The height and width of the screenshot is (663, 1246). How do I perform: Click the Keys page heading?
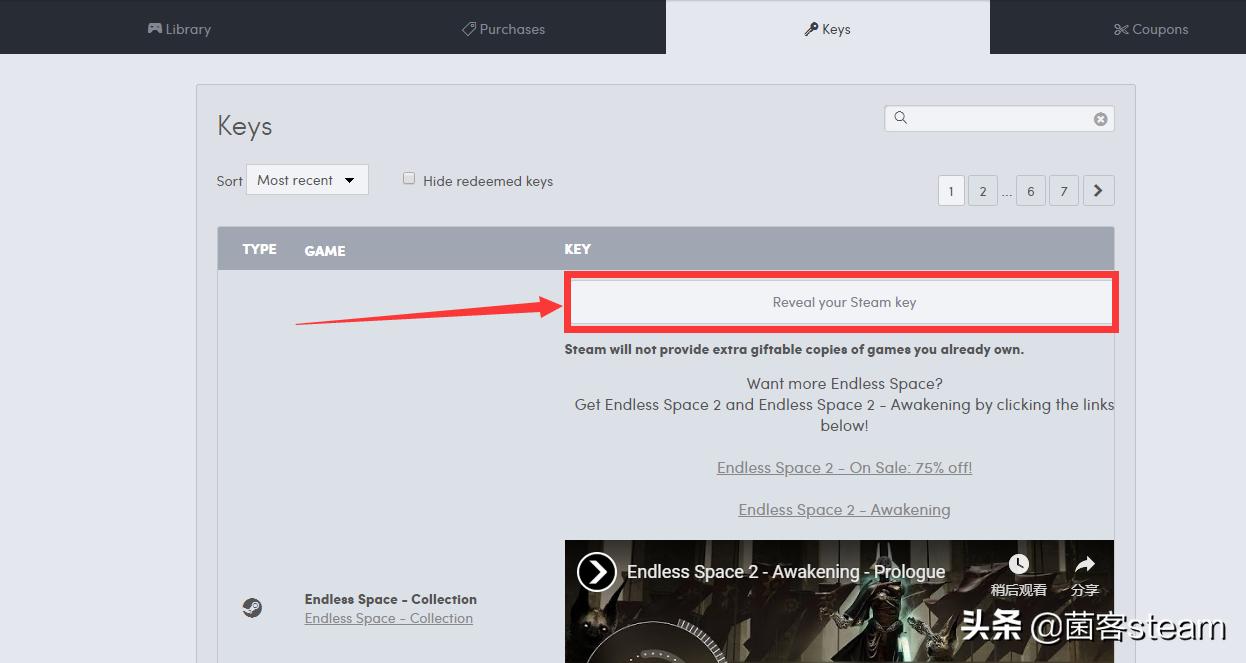pos(245,126)
